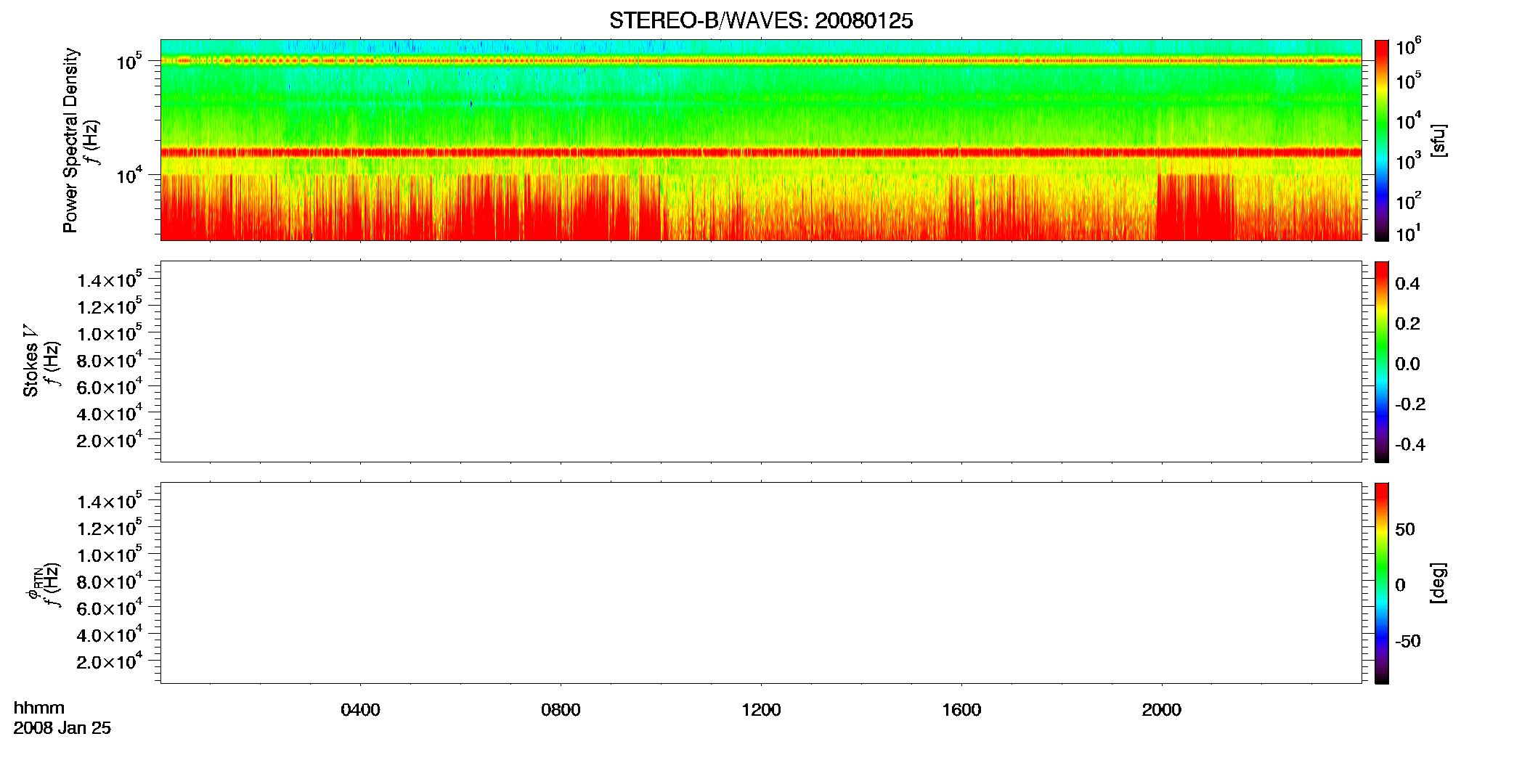The height and width of the screenshot is (784, 1522).
Task: Click the [sfu] unit label
Action: tap(1438, 140)
